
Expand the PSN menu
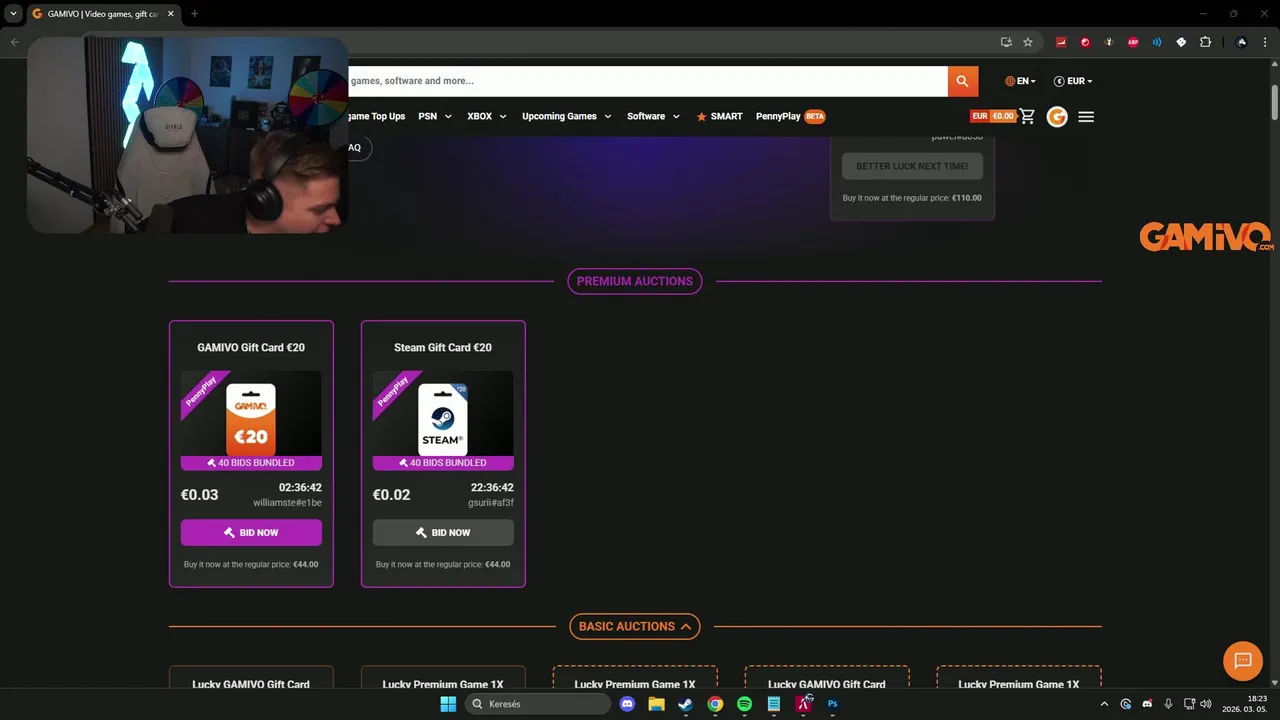435,116
